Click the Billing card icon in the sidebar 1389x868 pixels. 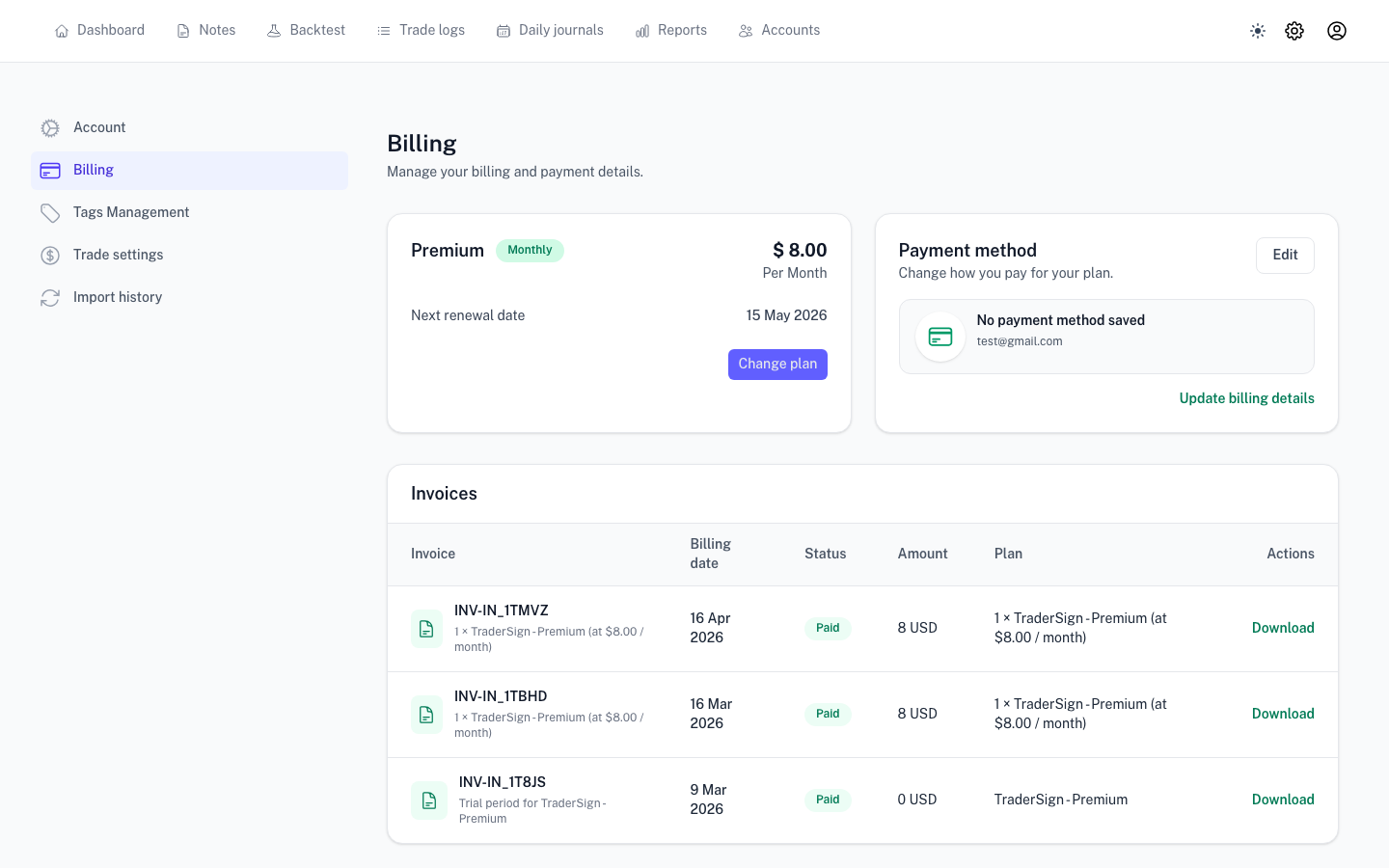click(50, 170)
